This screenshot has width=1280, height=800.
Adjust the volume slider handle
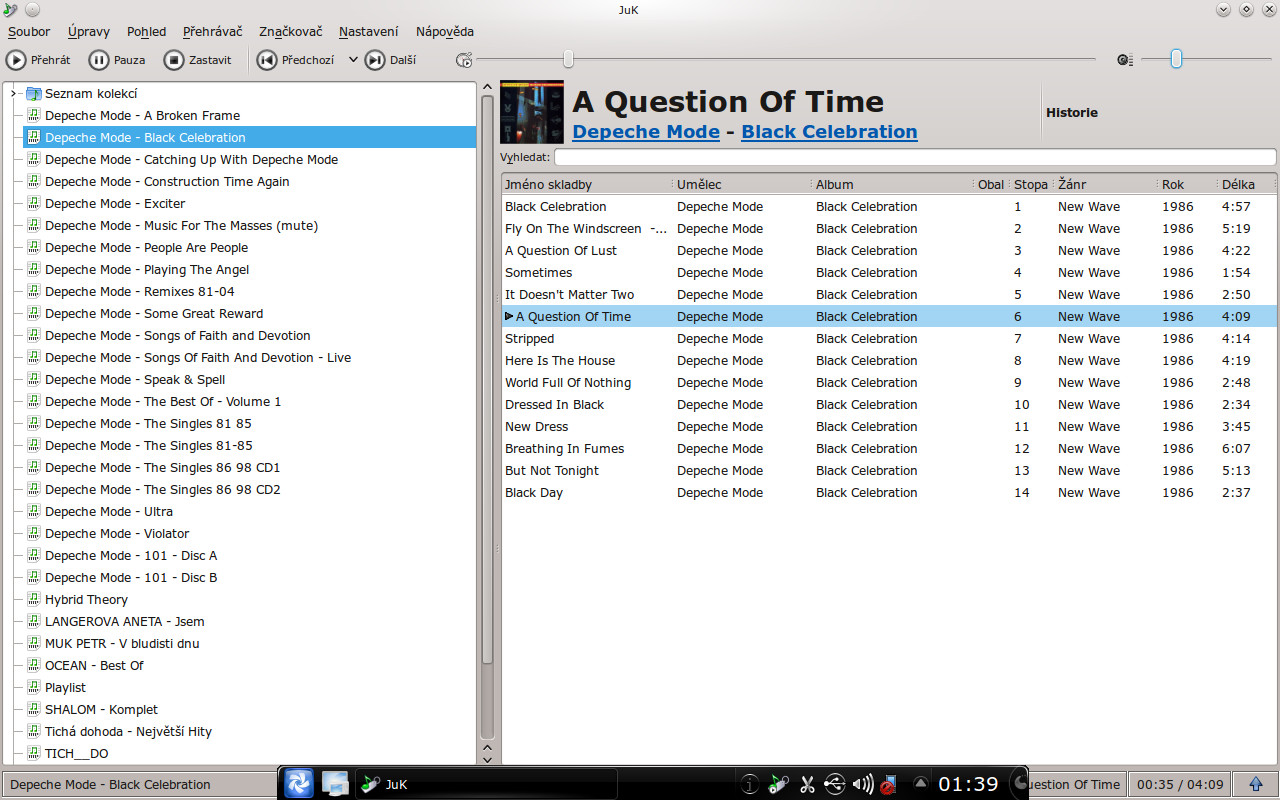click(1176, 59)
